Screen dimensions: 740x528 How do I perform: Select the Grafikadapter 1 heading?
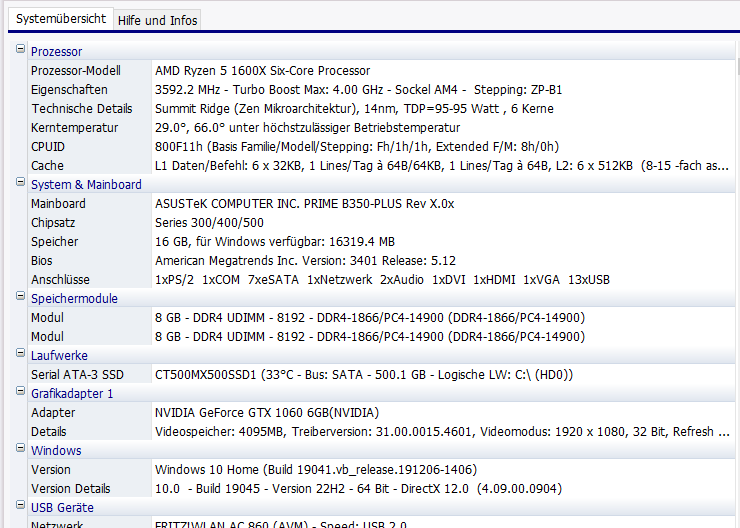pyautogui.click(x=72, y=394)
